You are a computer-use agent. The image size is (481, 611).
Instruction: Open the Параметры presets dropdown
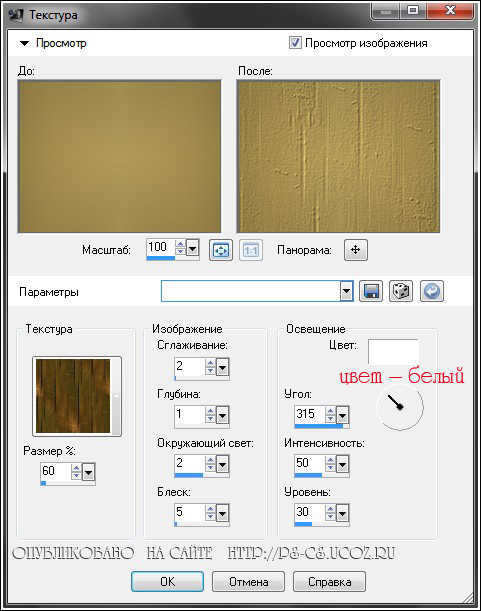click(x=346, y=291)
